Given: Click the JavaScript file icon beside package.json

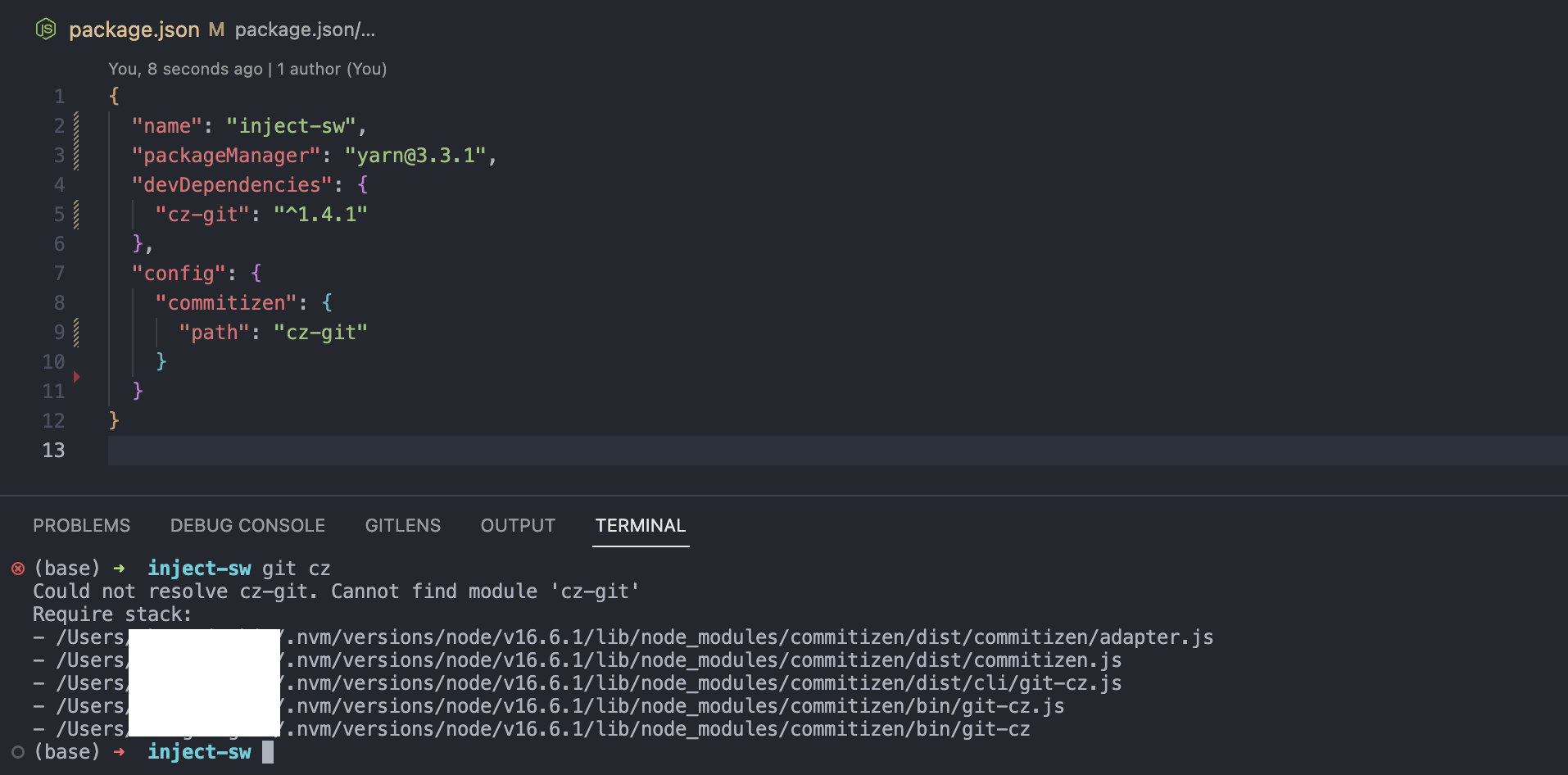Looking at the screenshot, I should click(x=47, y=29).
